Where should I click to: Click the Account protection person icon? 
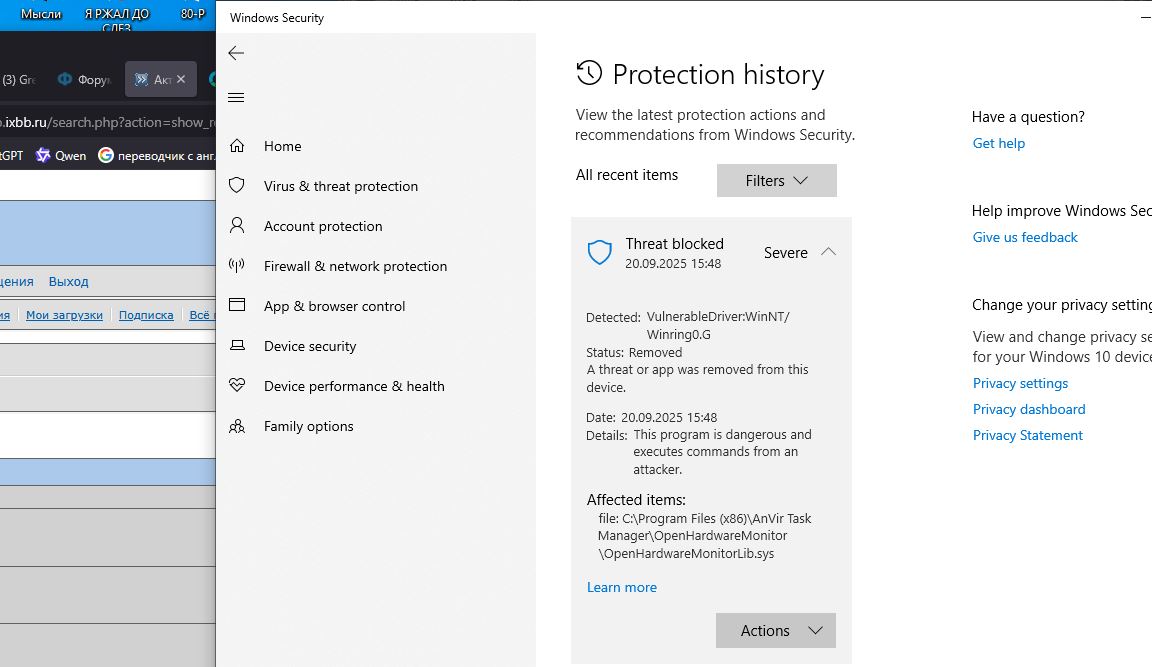[x=237, y=226]
